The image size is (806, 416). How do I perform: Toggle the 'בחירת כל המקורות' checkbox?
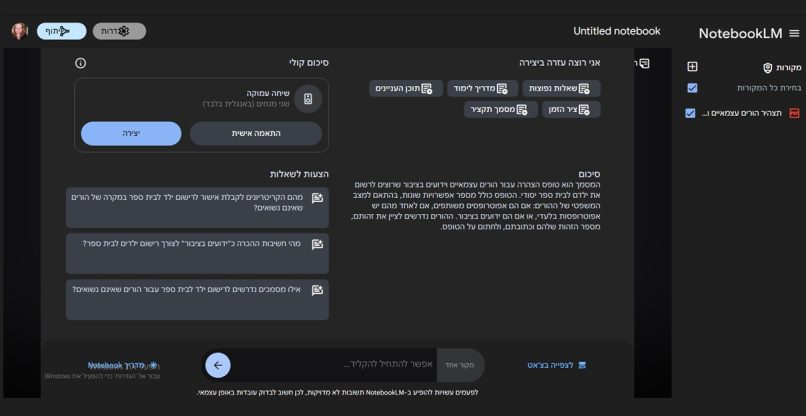(692, 88)
